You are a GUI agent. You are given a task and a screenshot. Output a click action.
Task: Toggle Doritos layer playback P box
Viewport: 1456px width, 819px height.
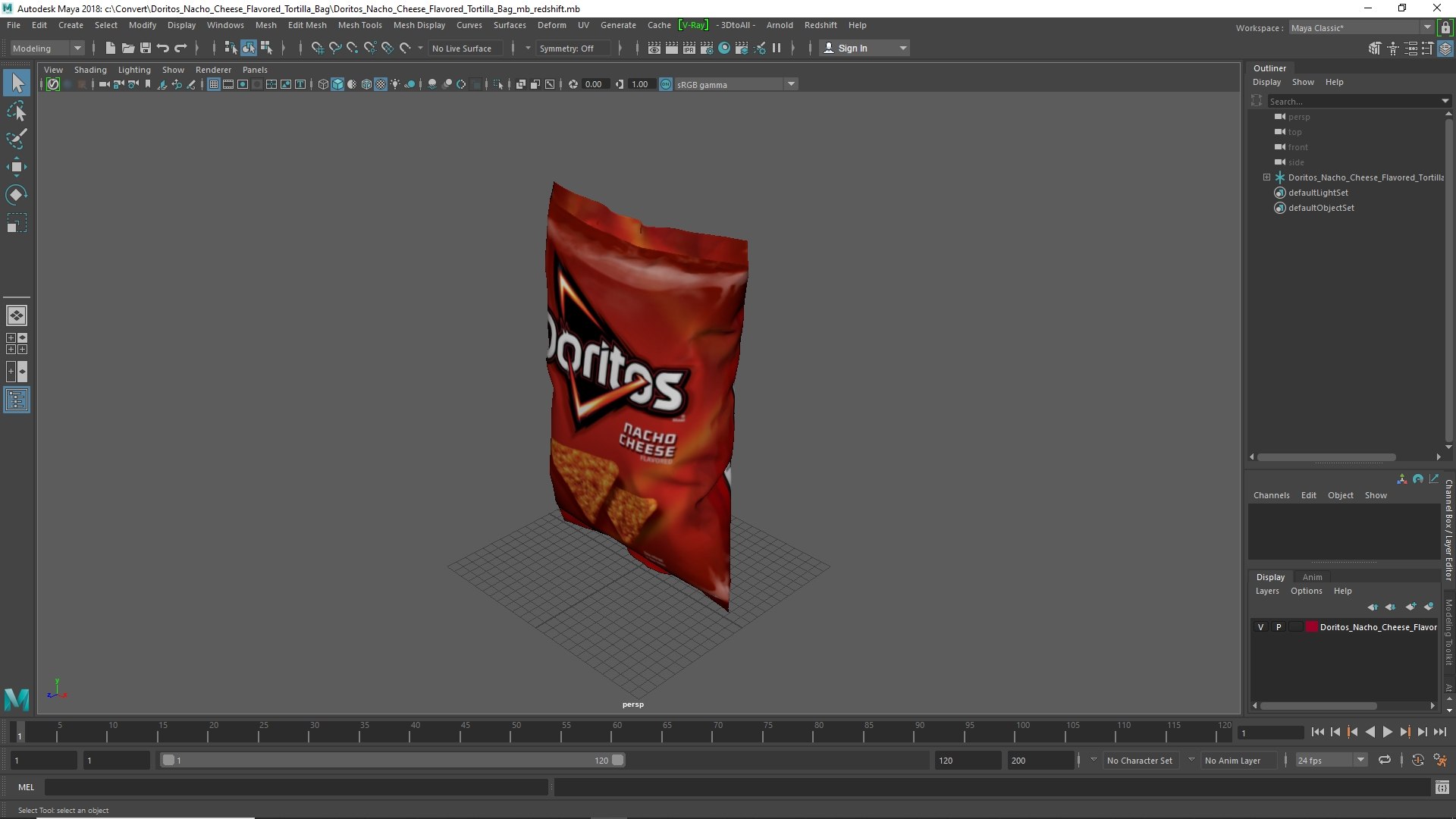coord(1279,627)
